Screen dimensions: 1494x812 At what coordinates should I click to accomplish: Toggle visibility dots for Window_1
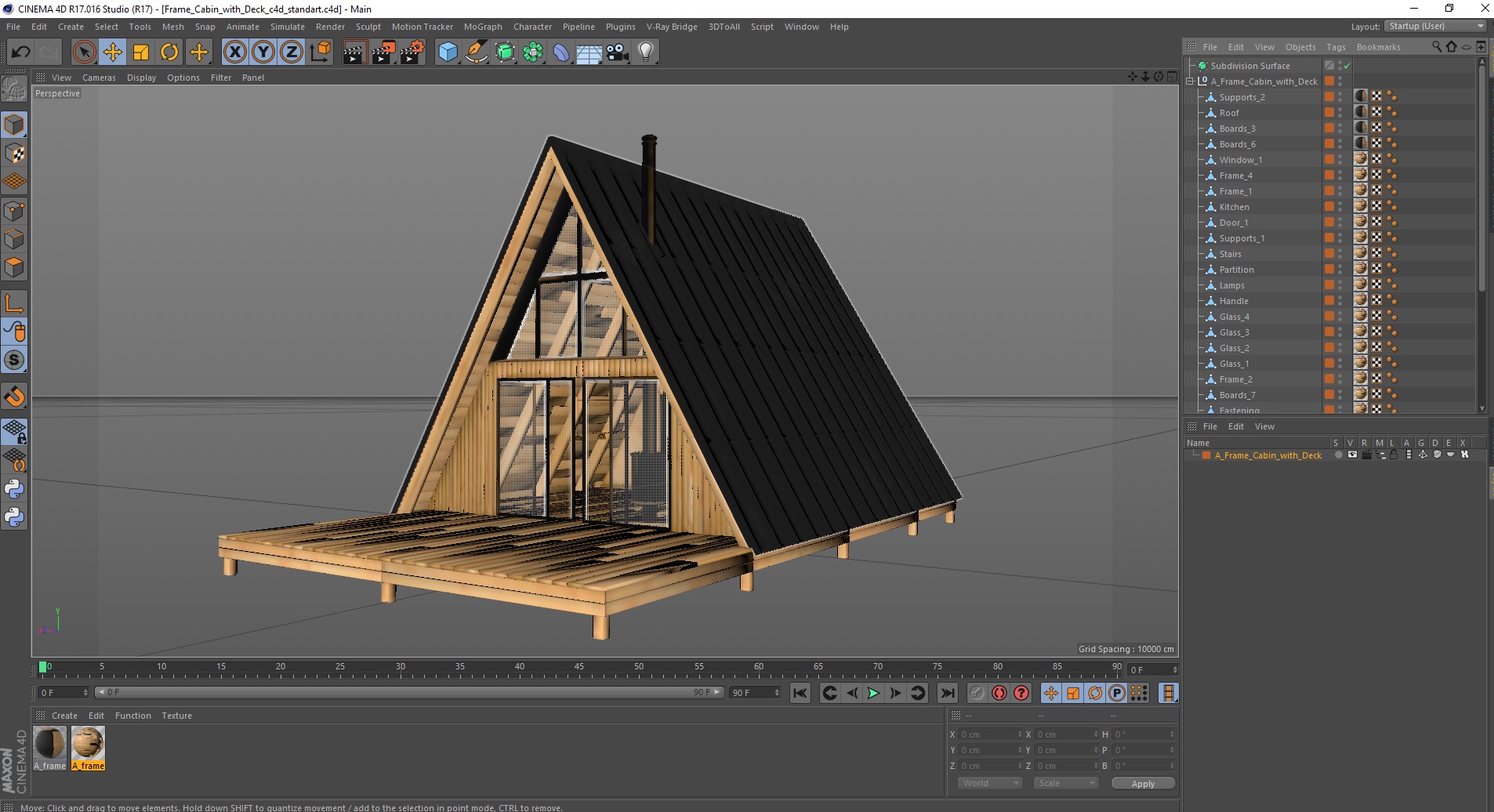pos(1340,160)
